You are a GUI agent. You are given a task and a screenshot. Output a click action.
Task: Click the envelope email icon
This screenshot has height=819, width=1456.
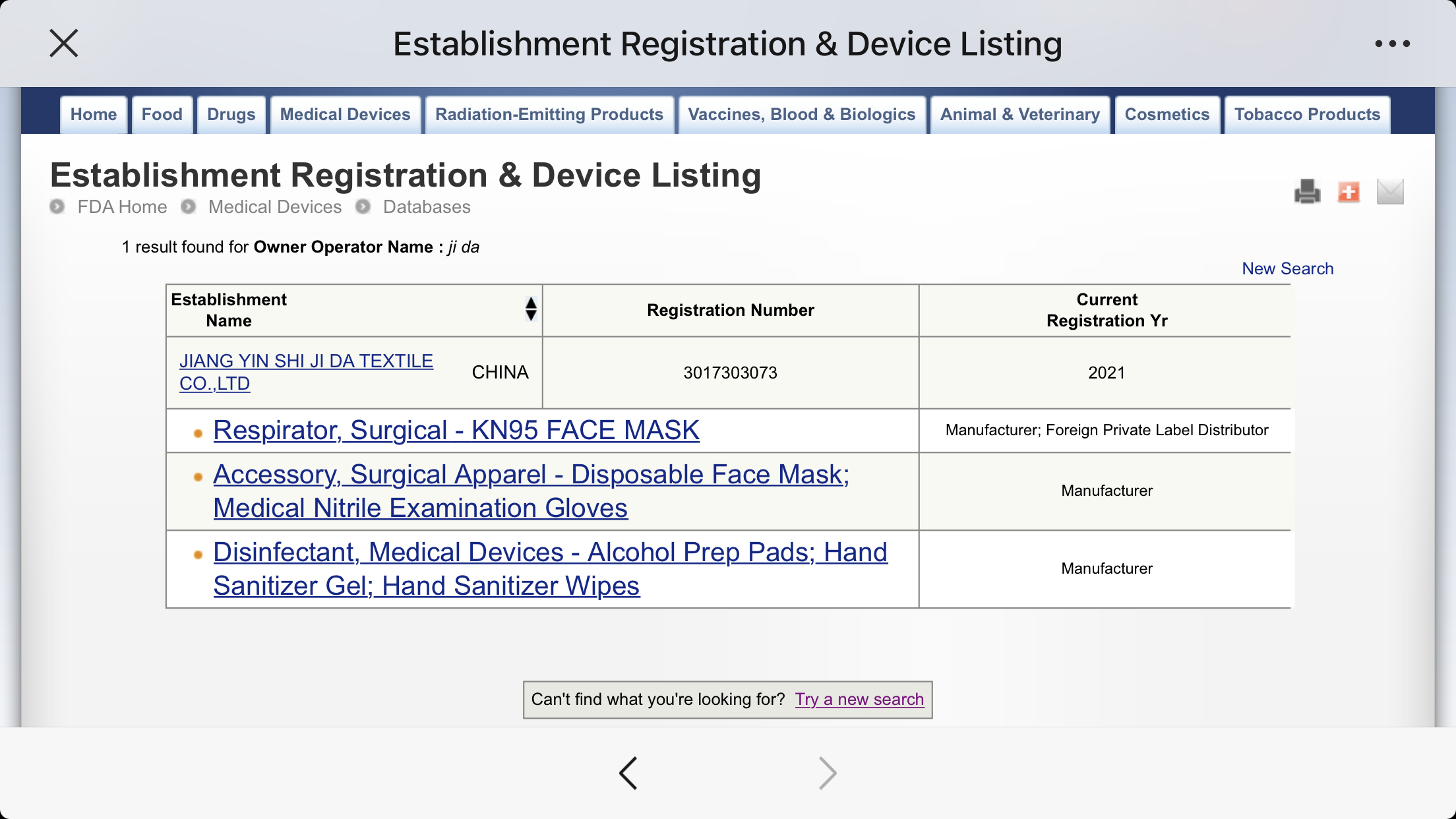tap(1390, 192)
